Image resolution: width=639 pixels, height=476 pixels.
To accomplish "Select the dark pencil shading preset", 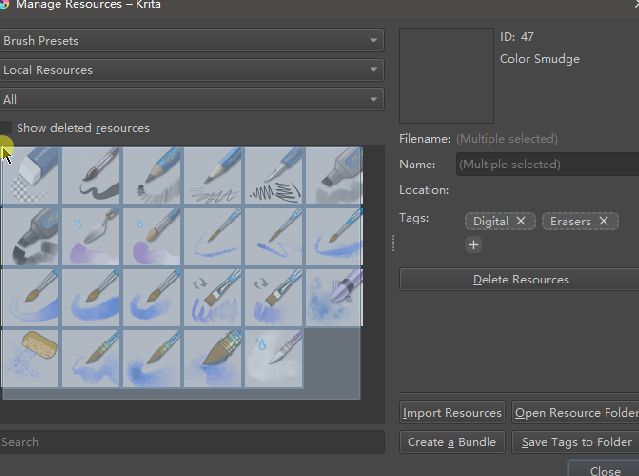I will tap(152, 175).
